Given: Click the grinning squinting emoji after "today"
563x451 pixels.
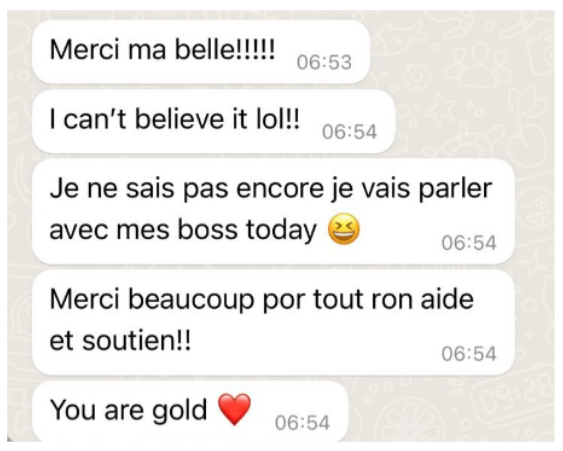Looking at the screenshot, I should coord(344,229).
